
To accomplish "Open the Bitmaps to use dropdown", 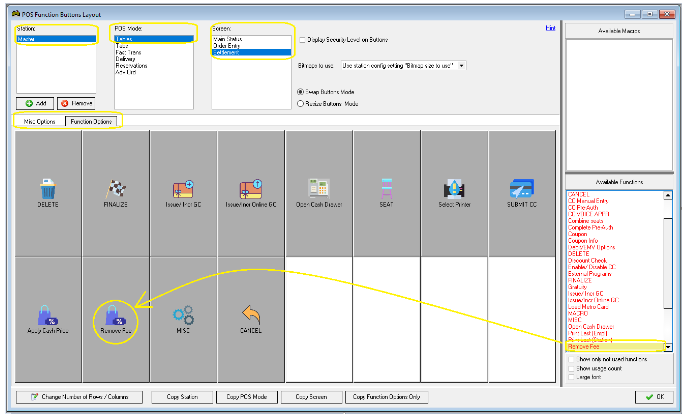I will pos(461,66).
